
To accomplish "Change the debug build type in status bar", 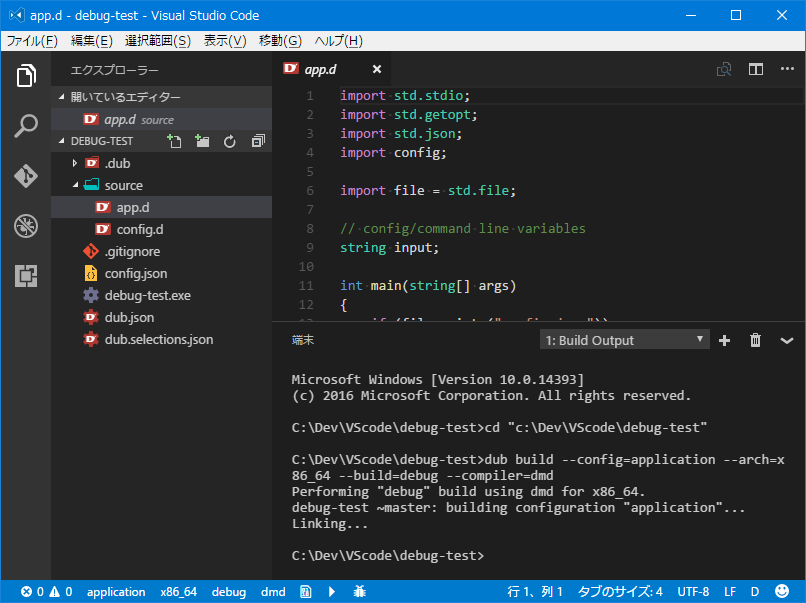I will click(x=229, y=592).
